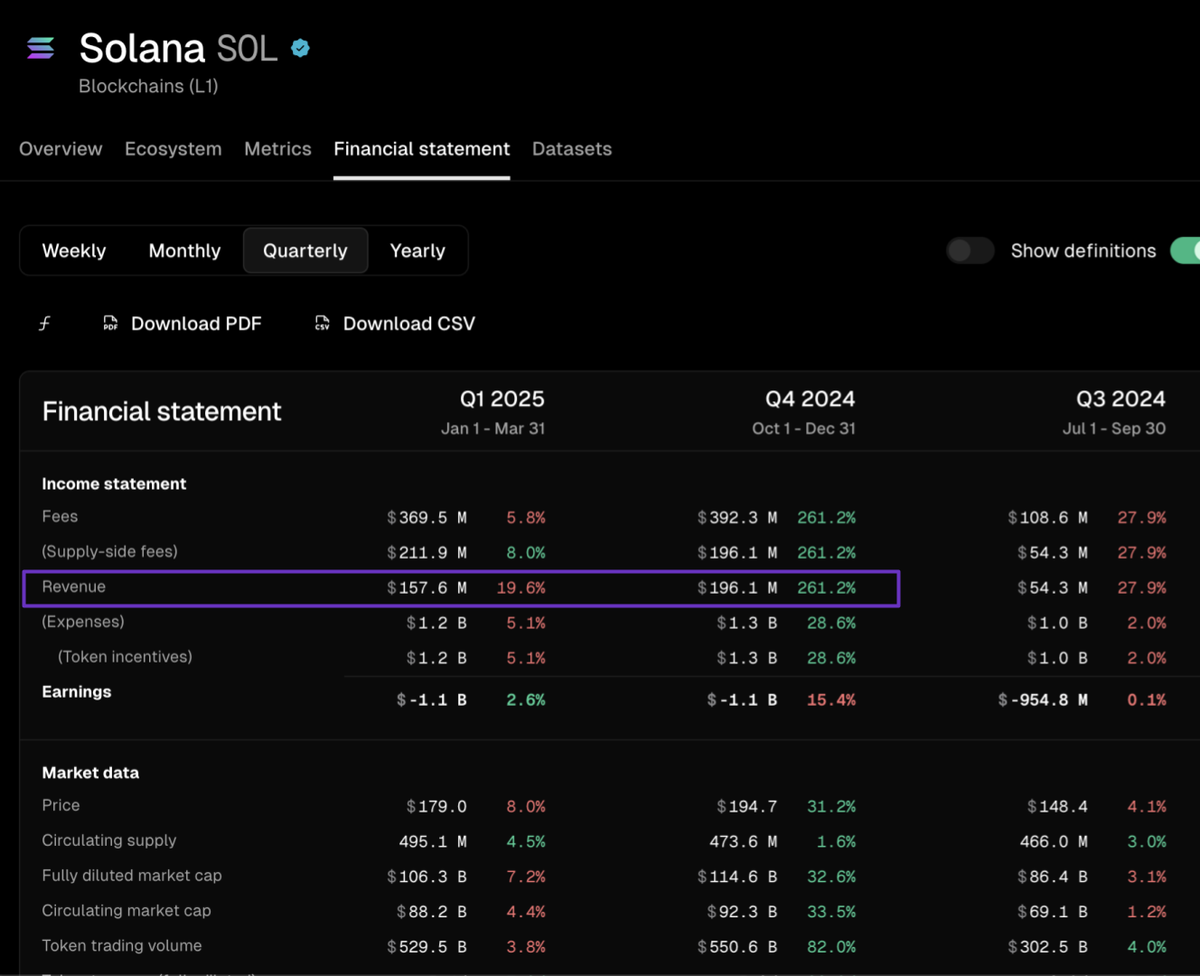The width and height of the screenshot is (1200, 976).
Task: Open the Overview tab
Action: [61, 149]
